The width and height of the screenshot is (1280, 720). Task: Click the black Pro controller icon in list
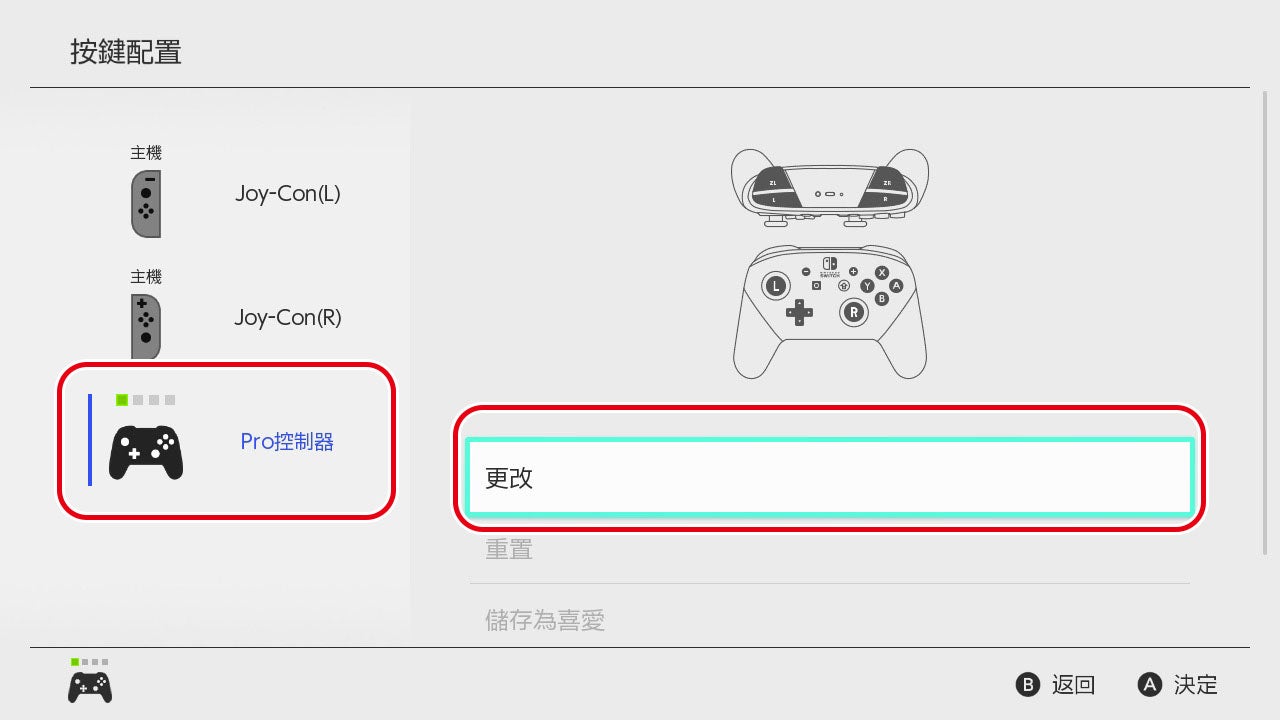point(146,452)
